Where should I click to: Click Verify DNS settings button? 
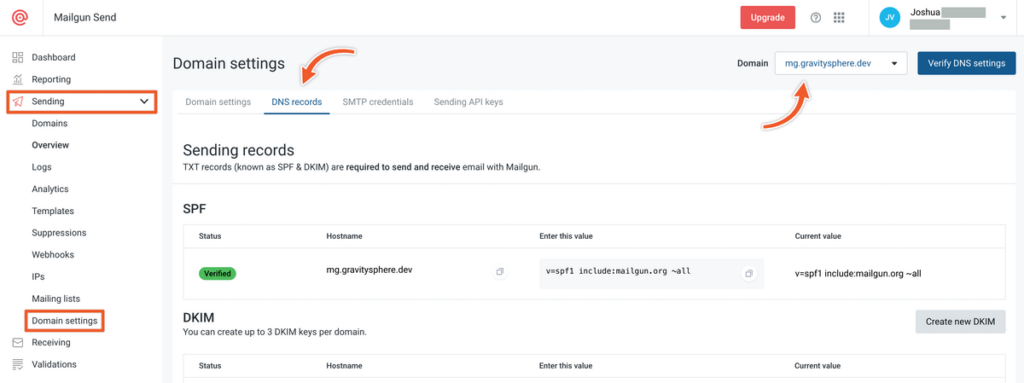click(967, 63)
